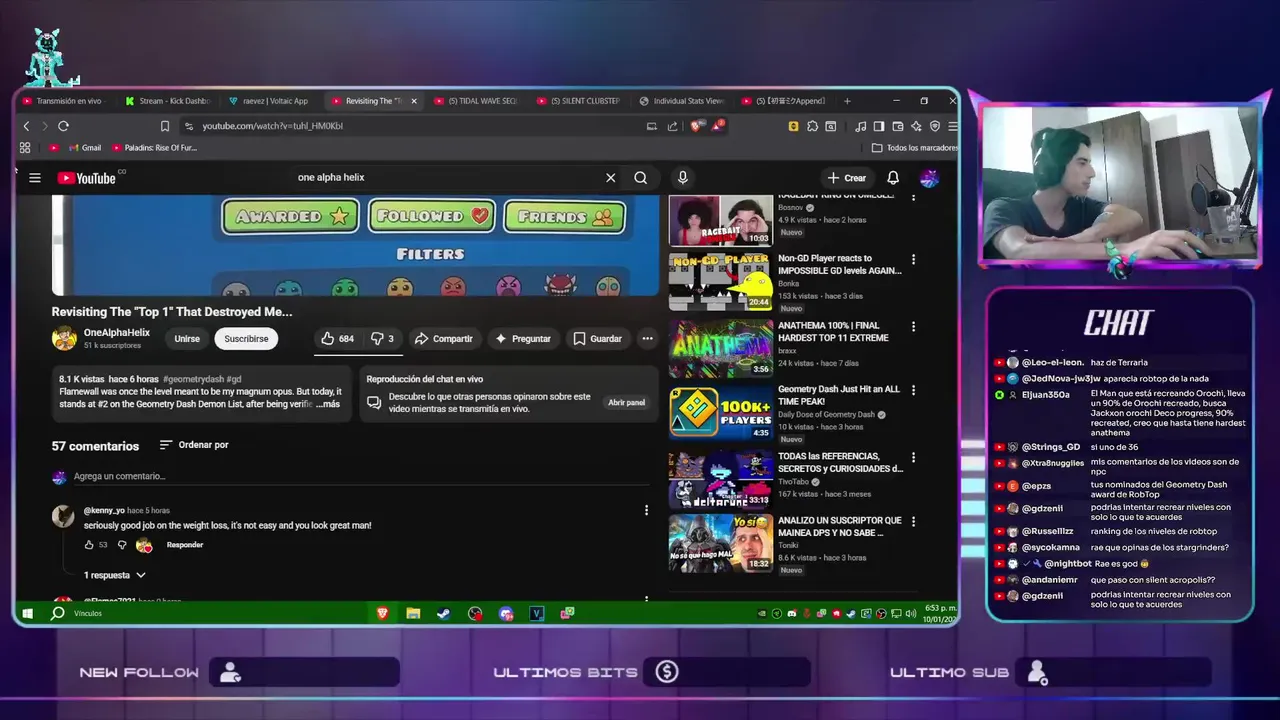Image resolution: width=1280 pixels, height=720 pixels.
Task: Switch to the Stream - Kick Dashboard tab
Action: tap(168, 101)
